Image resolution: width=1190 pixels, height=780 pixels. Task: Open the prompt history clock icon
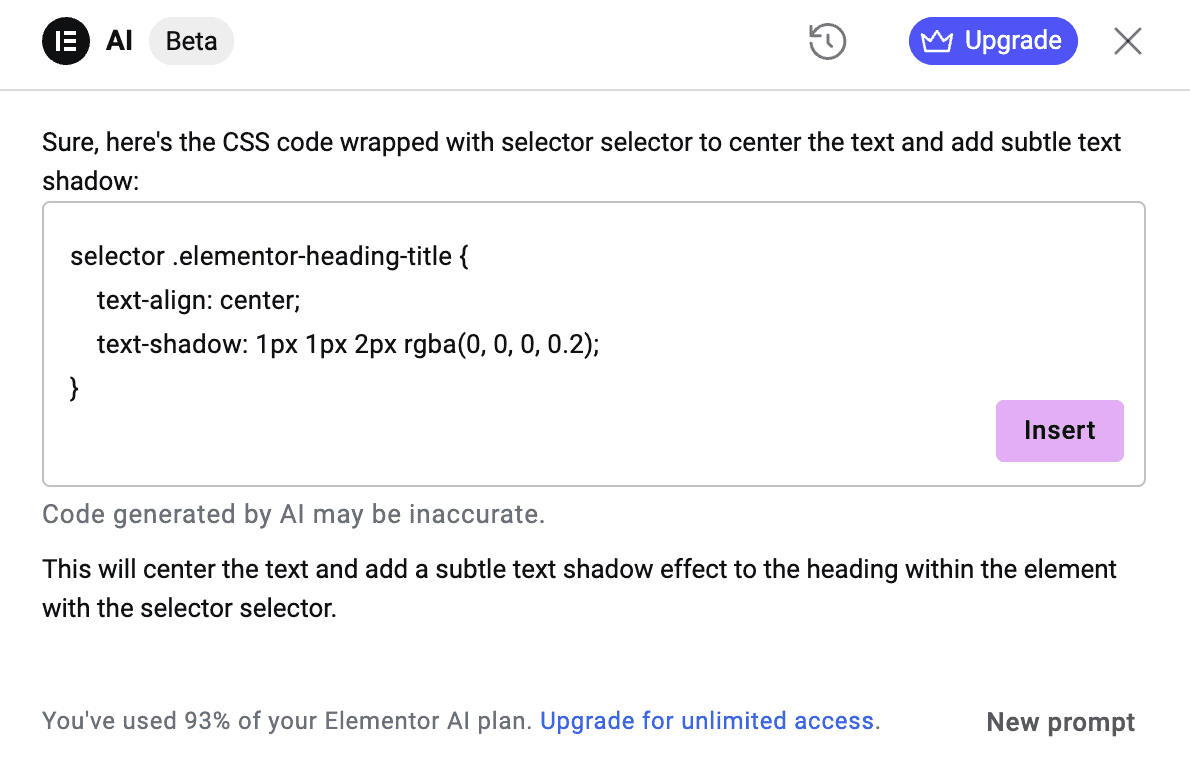pyautogui.click(x=827, y=41)
